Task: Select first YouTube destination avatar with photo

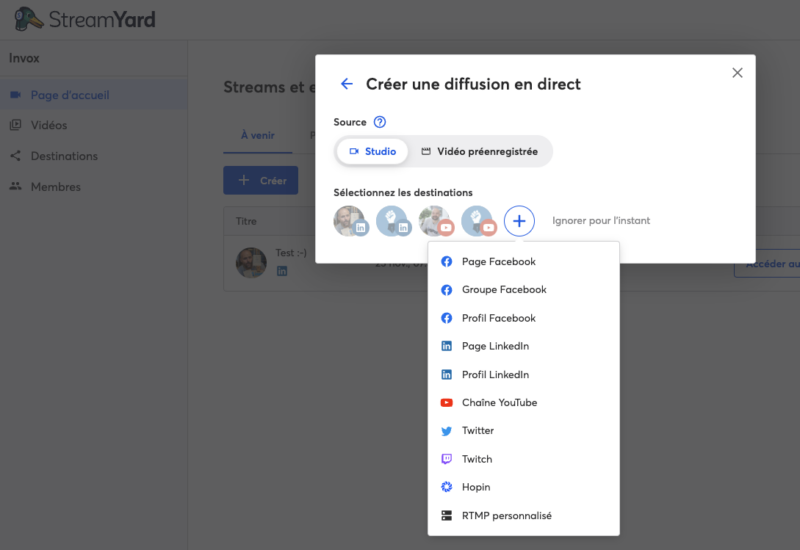Action: (435, 221)
